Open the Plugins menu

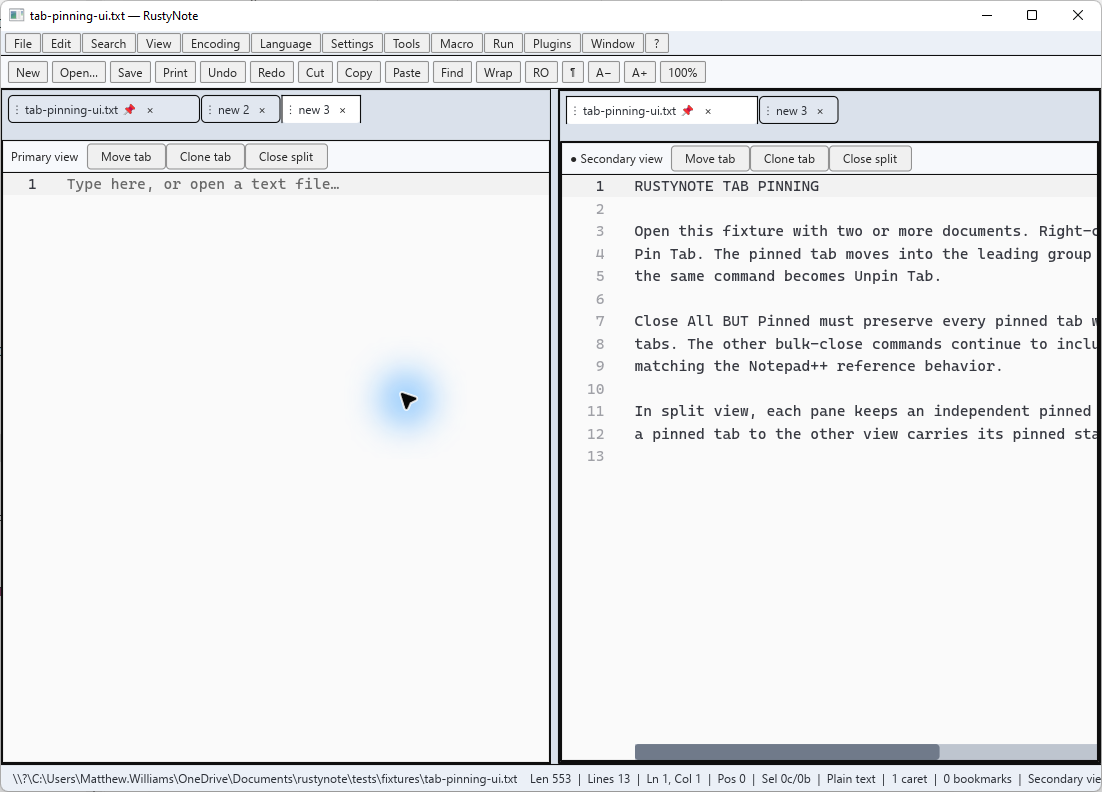(552, 44)
